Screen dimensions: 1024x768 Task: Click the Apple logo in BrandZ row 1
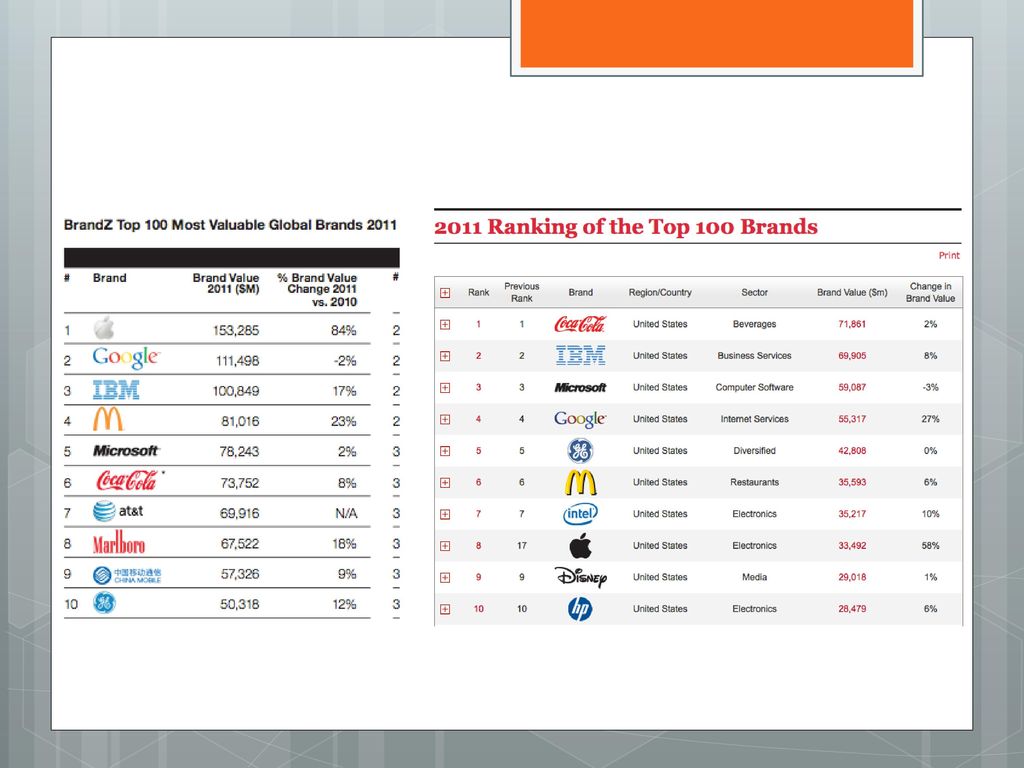104,328
